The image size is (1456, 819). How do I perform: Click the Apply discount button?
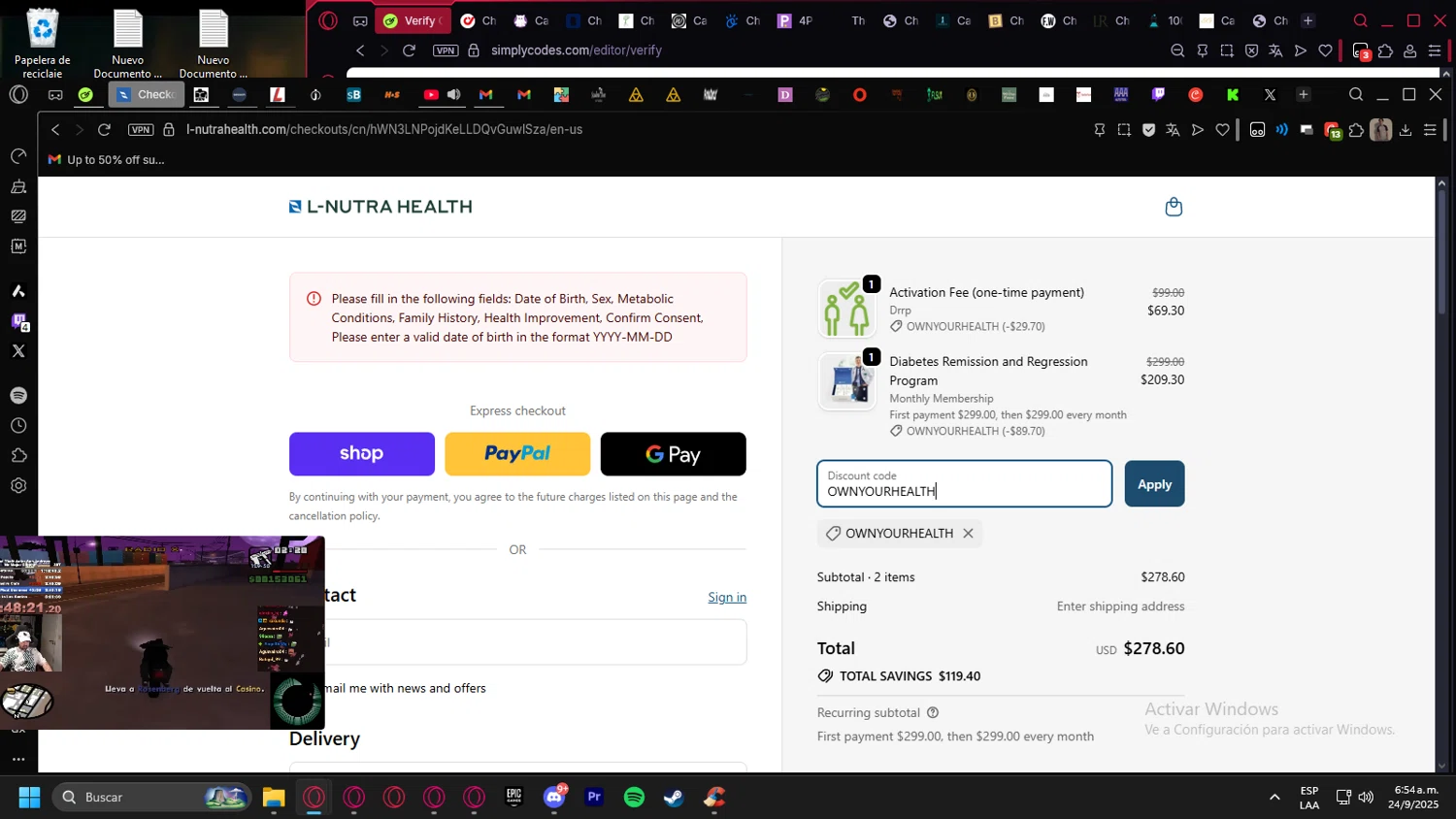(1154, 484)
